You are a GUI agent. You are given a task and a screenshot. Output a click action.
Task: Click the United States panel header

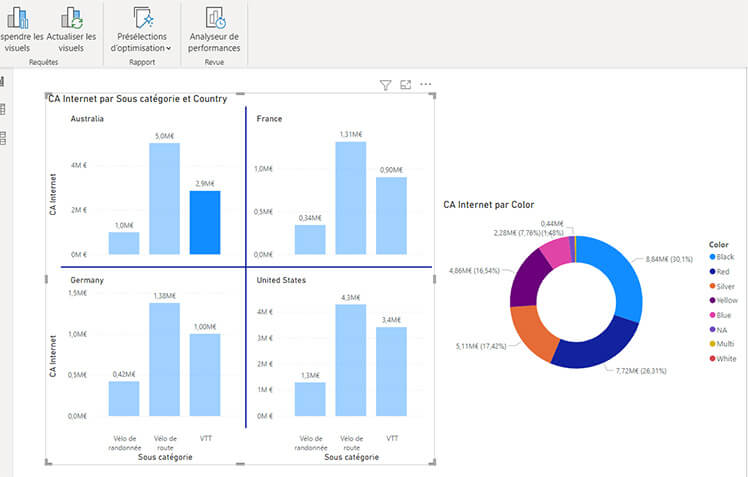281,280
